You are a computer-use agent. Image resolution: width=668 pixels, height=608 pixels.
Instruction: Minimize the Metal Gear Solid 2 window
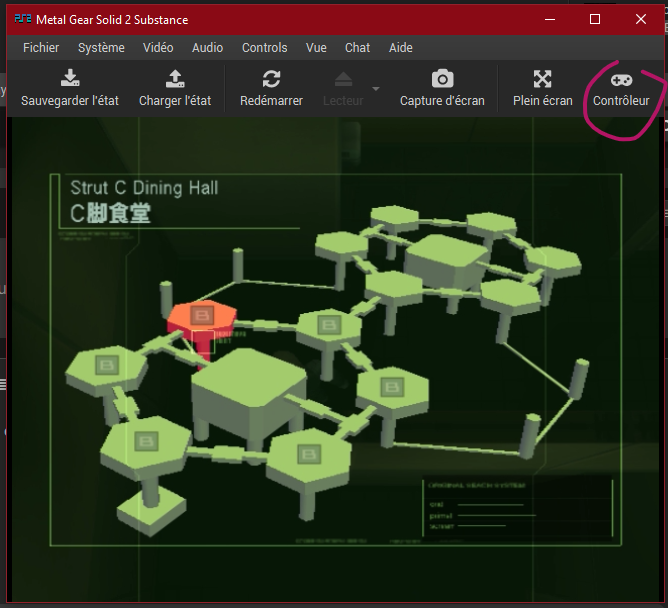pyautogui.click(x=550, y=20)
